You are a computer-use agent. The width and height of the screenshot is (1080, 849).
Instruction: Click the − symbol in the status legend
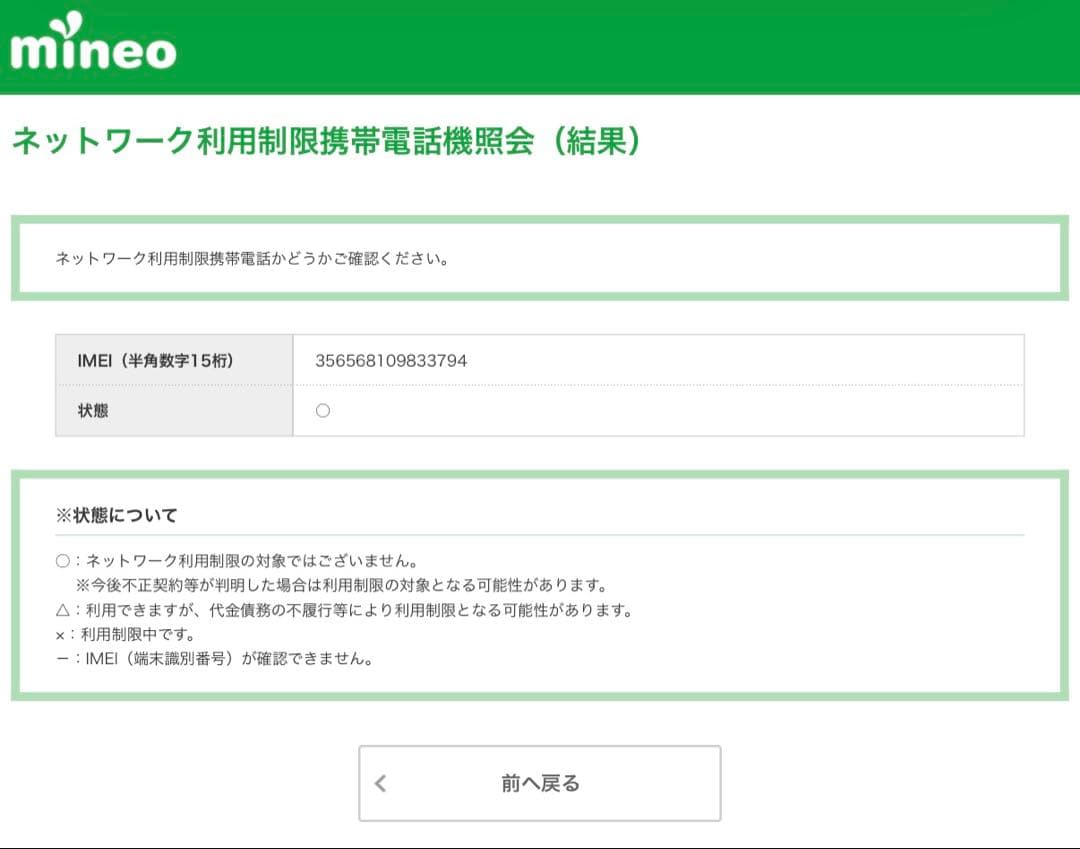[x=62, y=659]
